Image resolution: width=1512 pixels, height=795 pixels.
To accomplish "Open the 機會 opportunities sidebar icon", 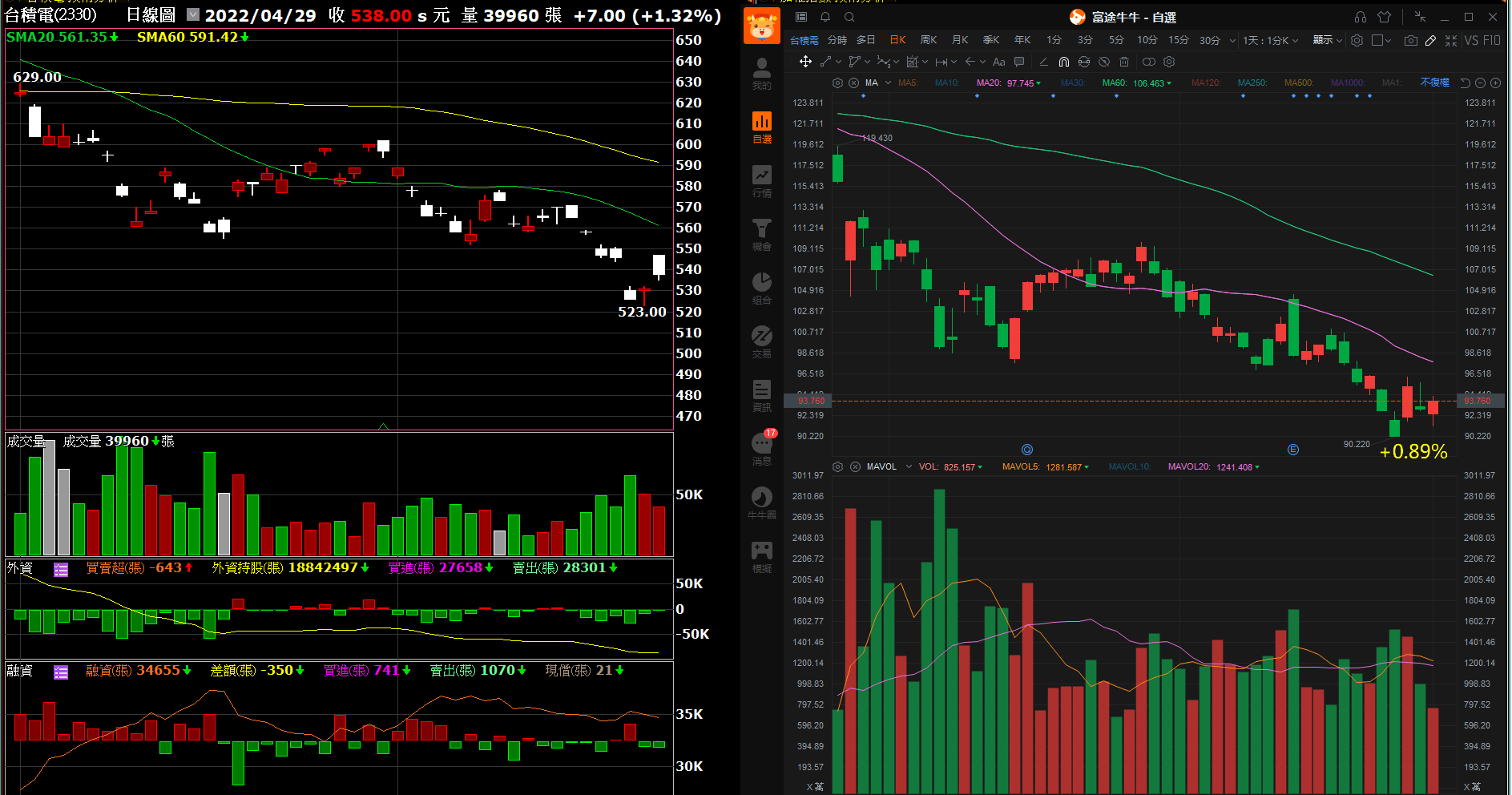I will coord(761,235).
